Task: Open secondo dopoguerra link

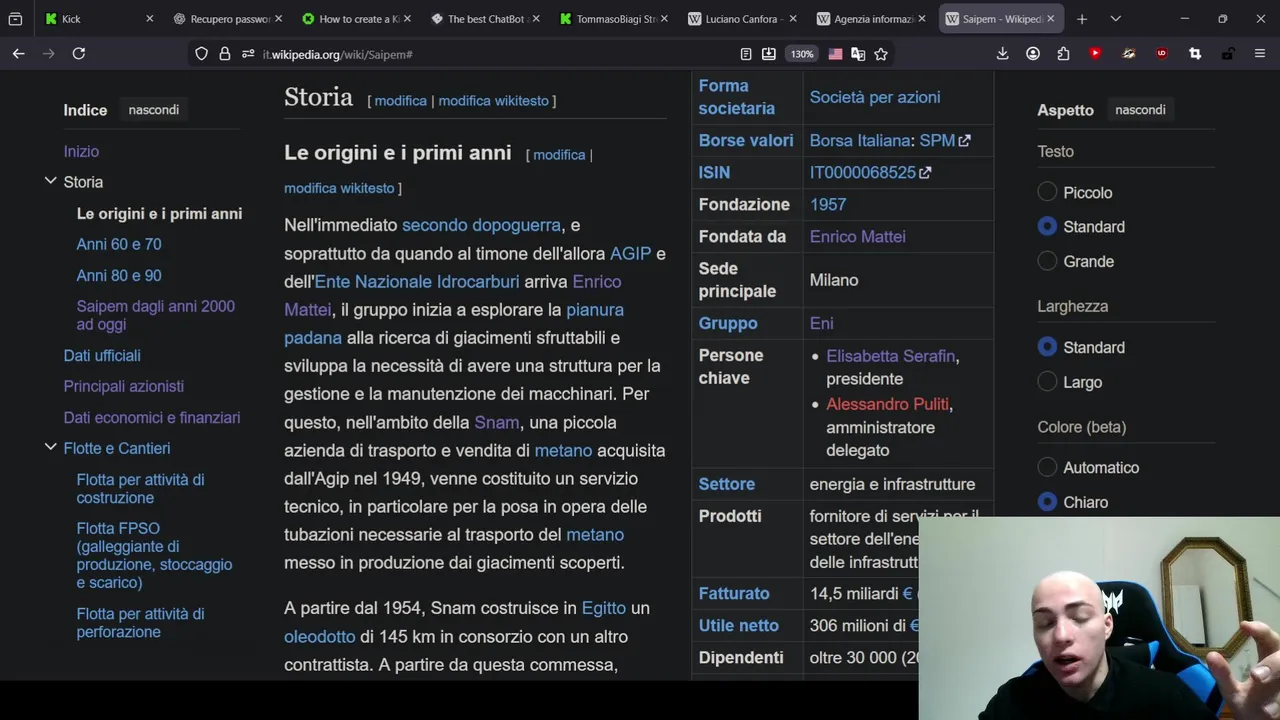Action: tap(481, 226)
